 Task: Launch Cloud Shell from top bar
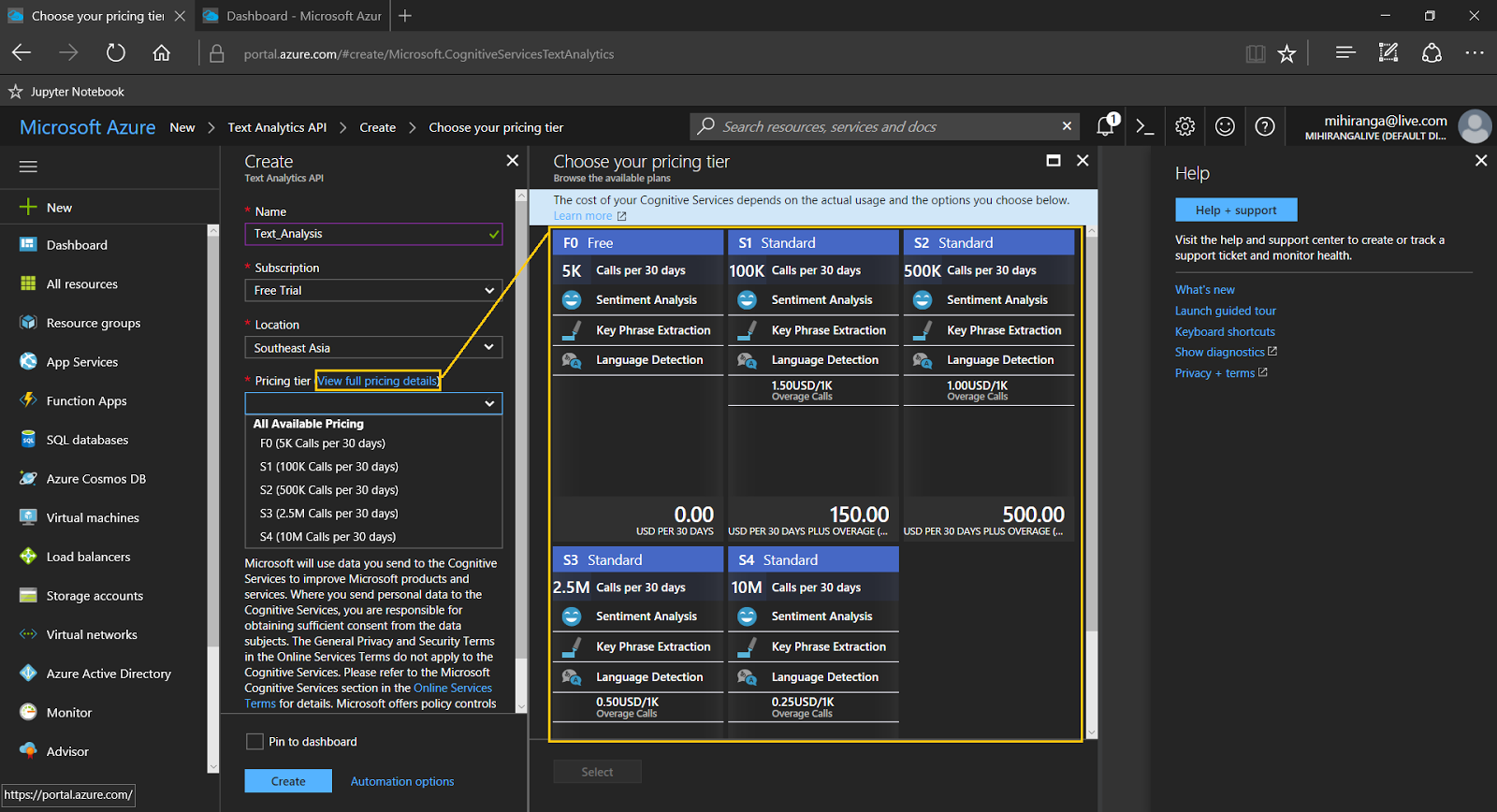(1145, 126)
